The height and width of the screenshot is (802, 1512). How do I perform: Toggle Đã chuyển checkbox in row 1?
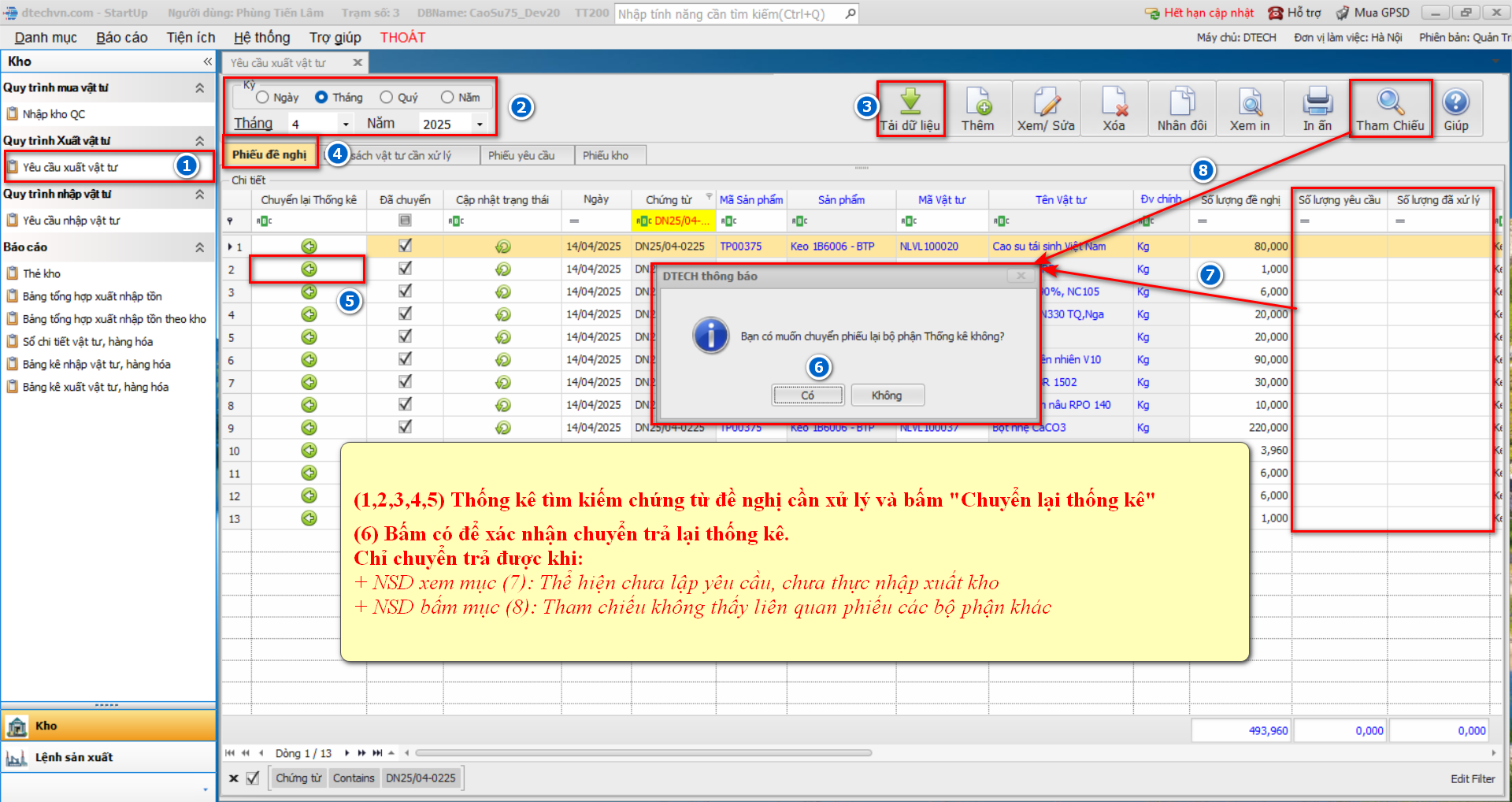(x=405, y=246)
